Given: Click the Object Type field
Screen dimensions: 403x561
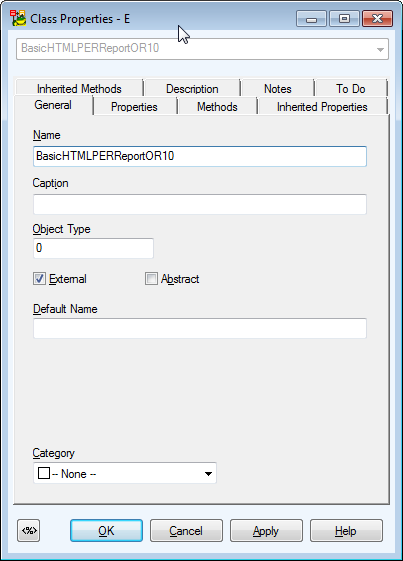Looking at the screenshot, I should tap(93, 248).
